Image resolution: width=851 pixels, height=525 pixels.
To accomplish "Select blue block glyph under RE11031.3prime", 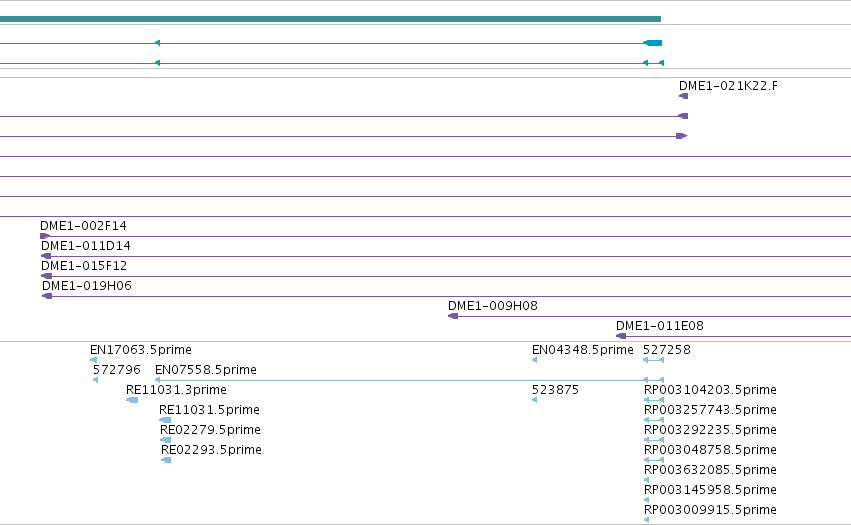I will [x=132, y=400].
